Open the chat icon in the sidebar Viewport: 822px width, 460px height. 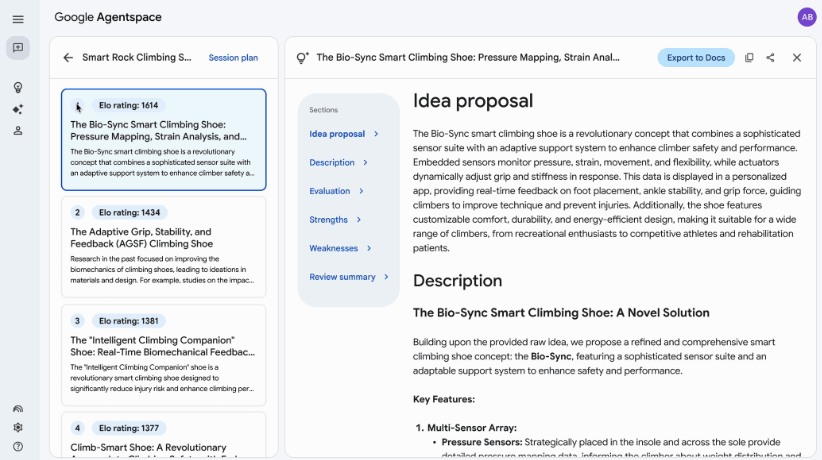pos(18,48)
